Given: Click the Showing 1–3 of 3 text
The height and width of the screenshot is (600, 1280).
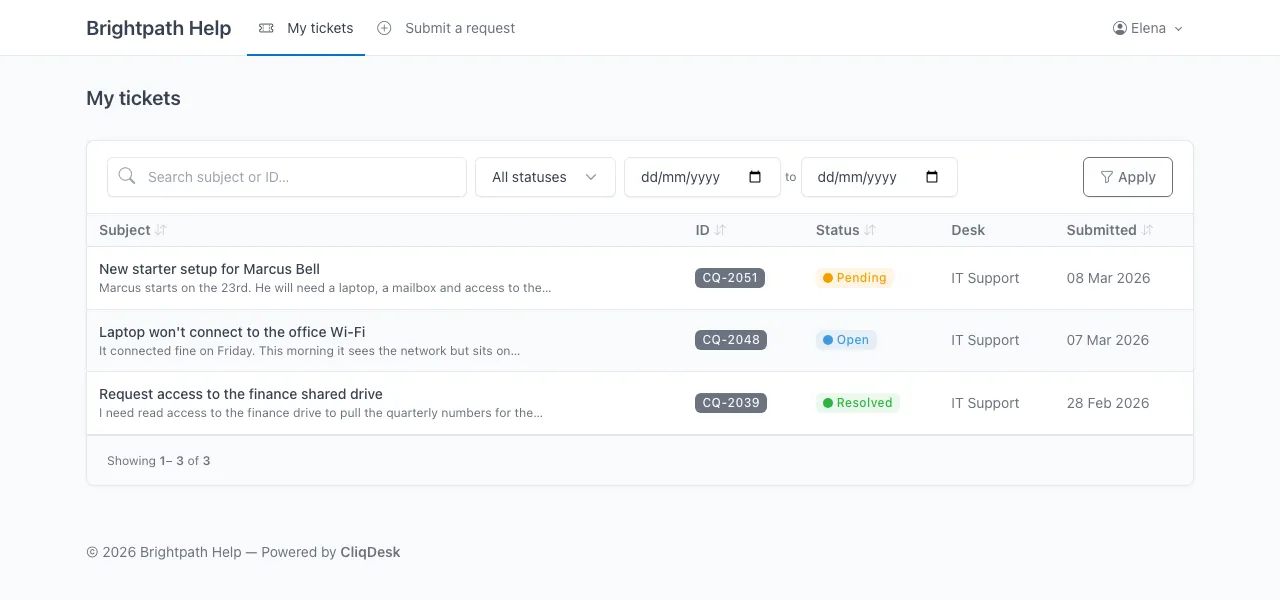Looking at the screenshot, I should [158, 461].
